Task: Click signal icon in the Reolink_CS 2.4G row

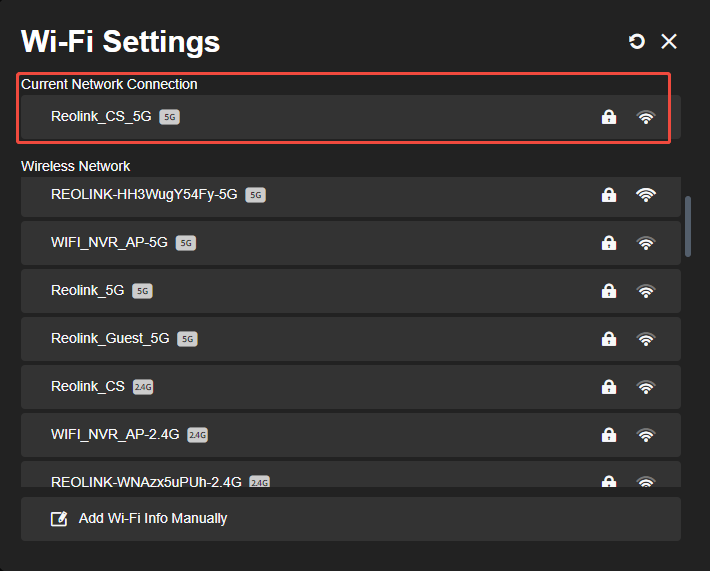Action: pos(646,387)
